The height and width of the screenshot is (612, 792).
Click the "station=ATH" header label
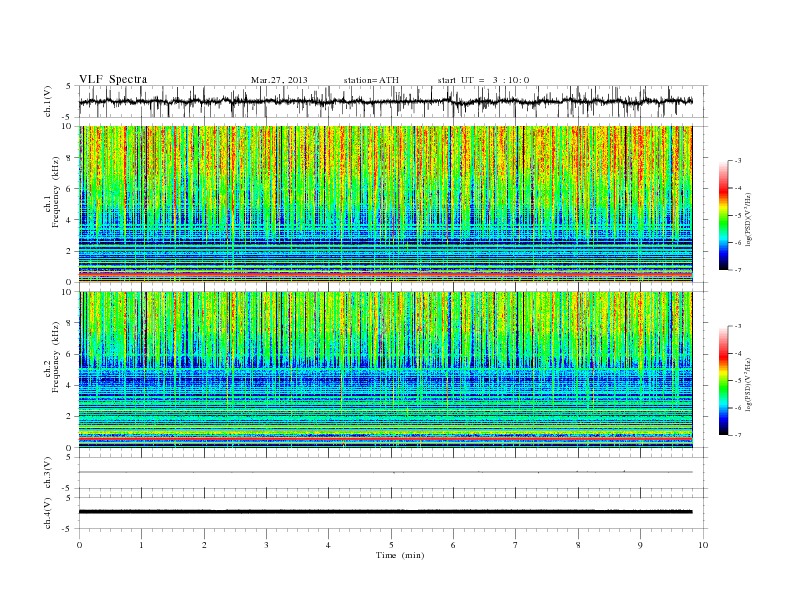tap(371, 80)
